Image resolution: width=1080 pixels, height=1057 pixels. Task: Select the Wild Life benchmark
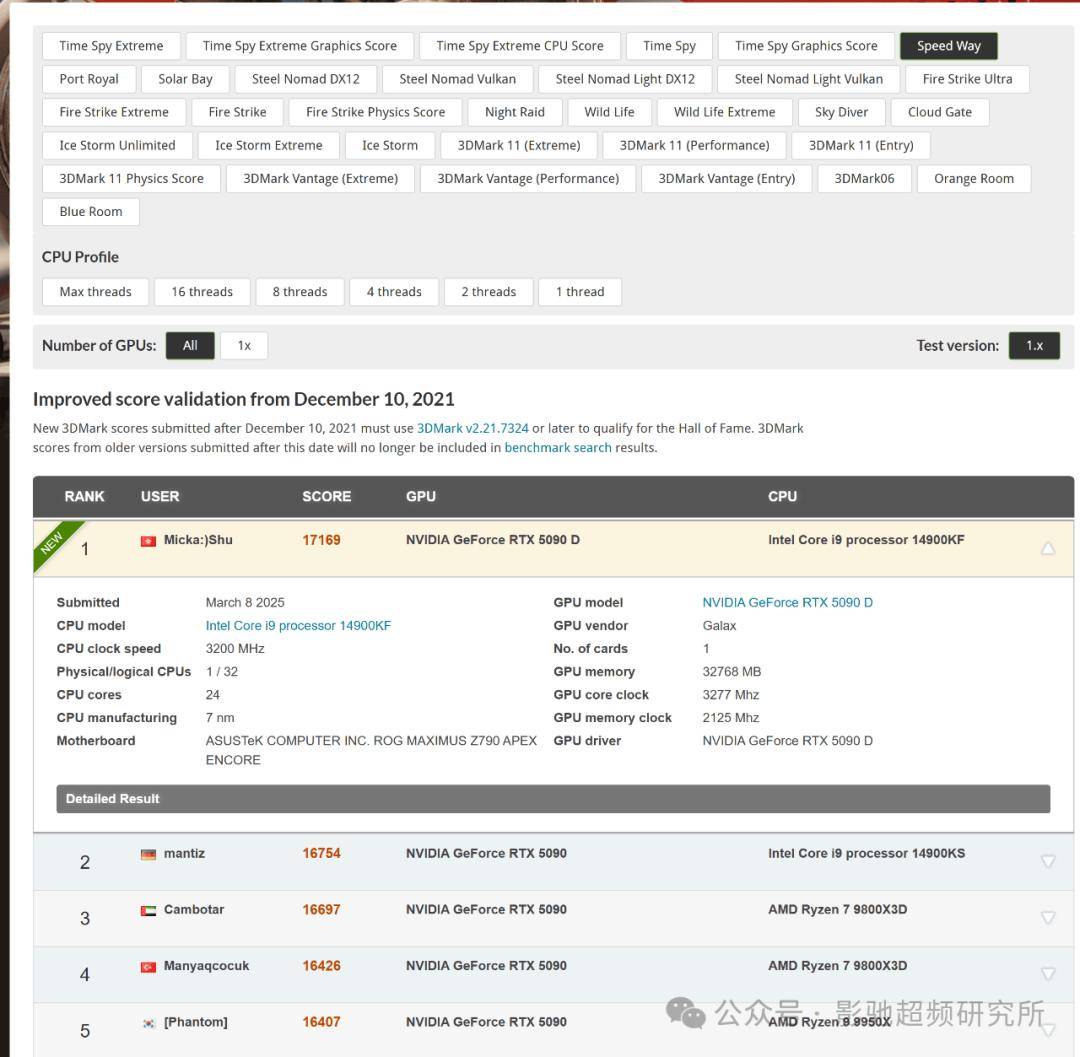pyautogui.click(x=610, y=112)
